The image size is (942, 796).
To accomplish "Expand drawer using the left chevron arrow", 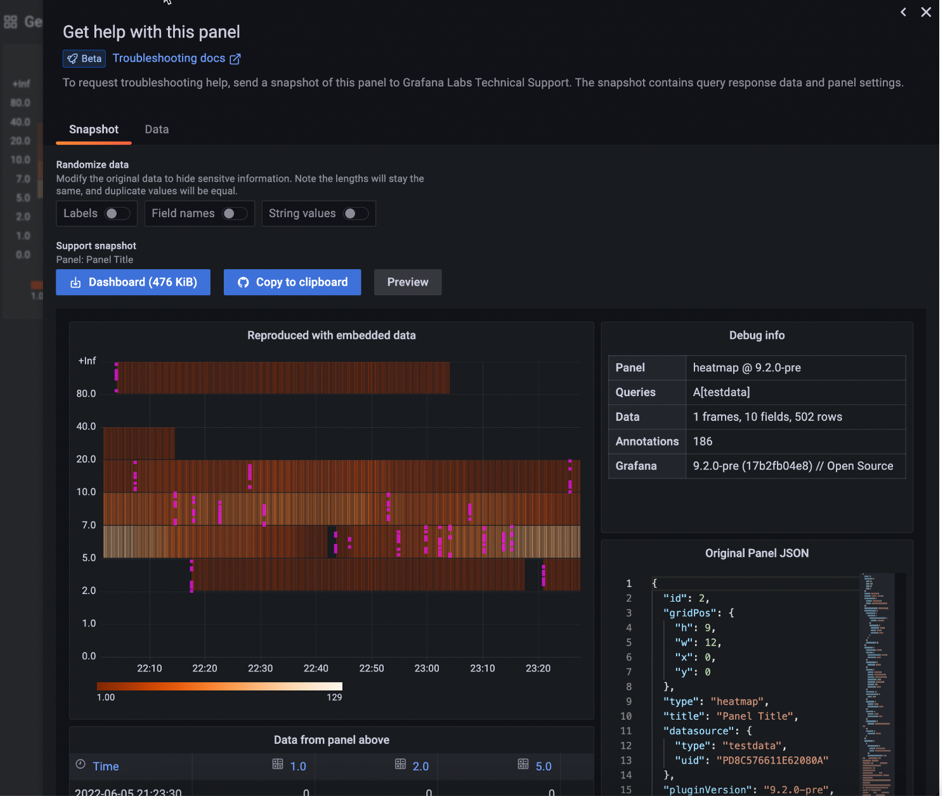I will 903,12.
